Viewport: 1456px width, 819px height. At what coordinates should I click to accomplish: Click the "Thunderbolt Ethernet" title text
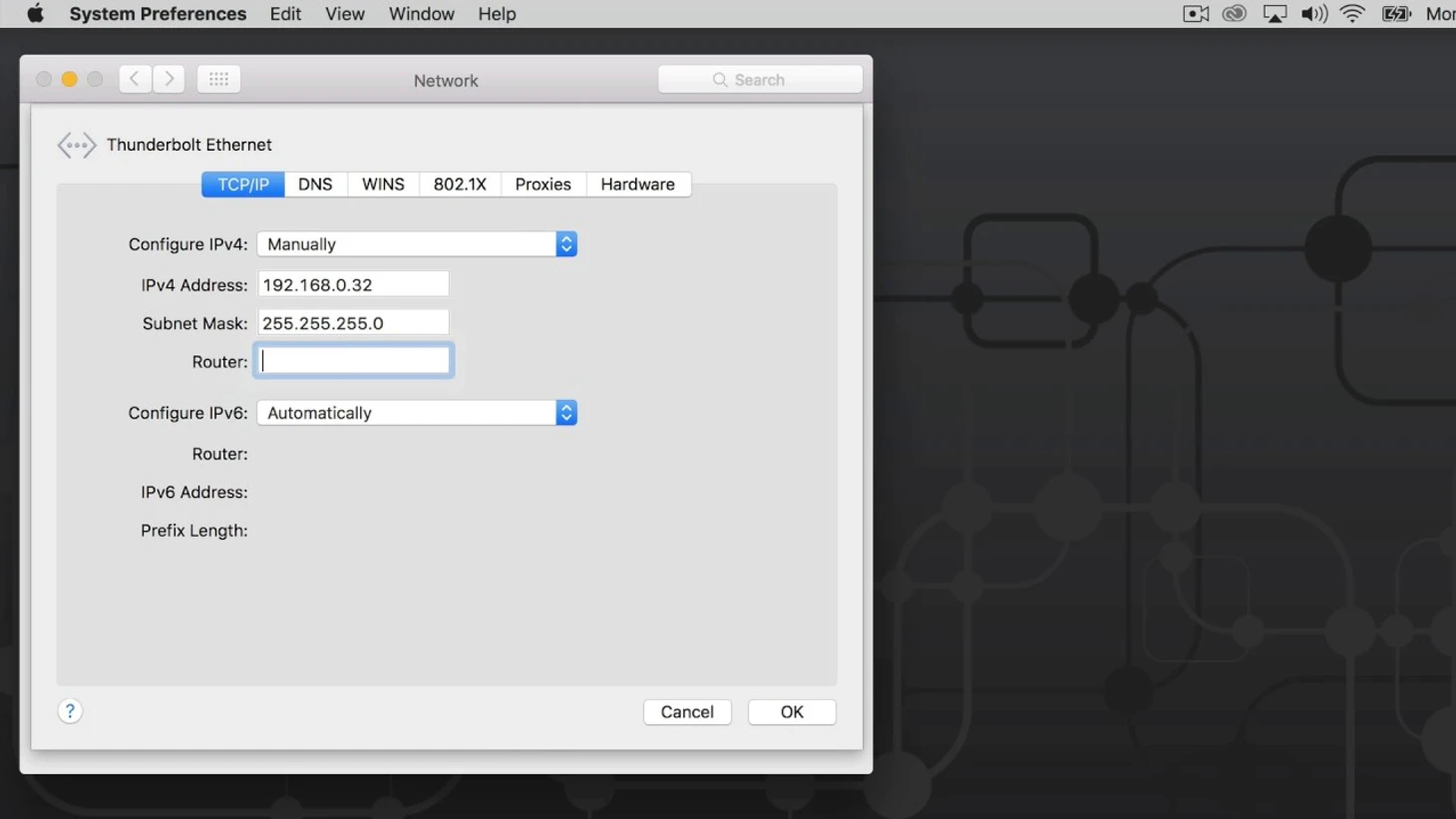tap(189, 145)
